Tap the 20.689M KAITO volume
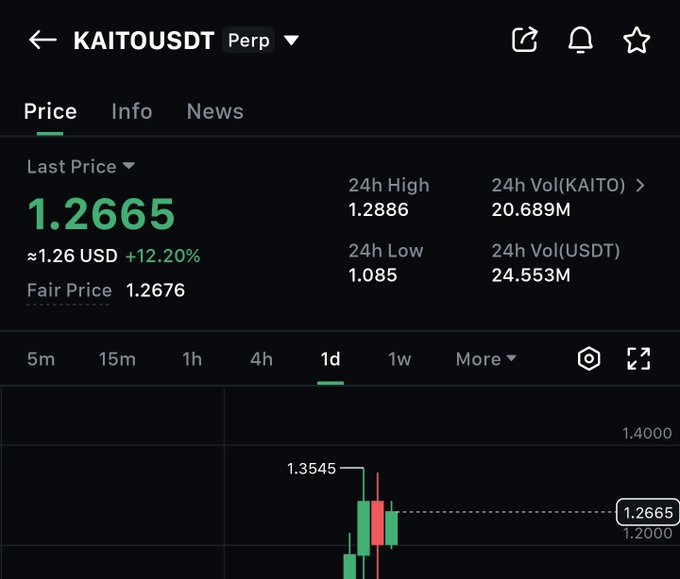 [531, 210]
